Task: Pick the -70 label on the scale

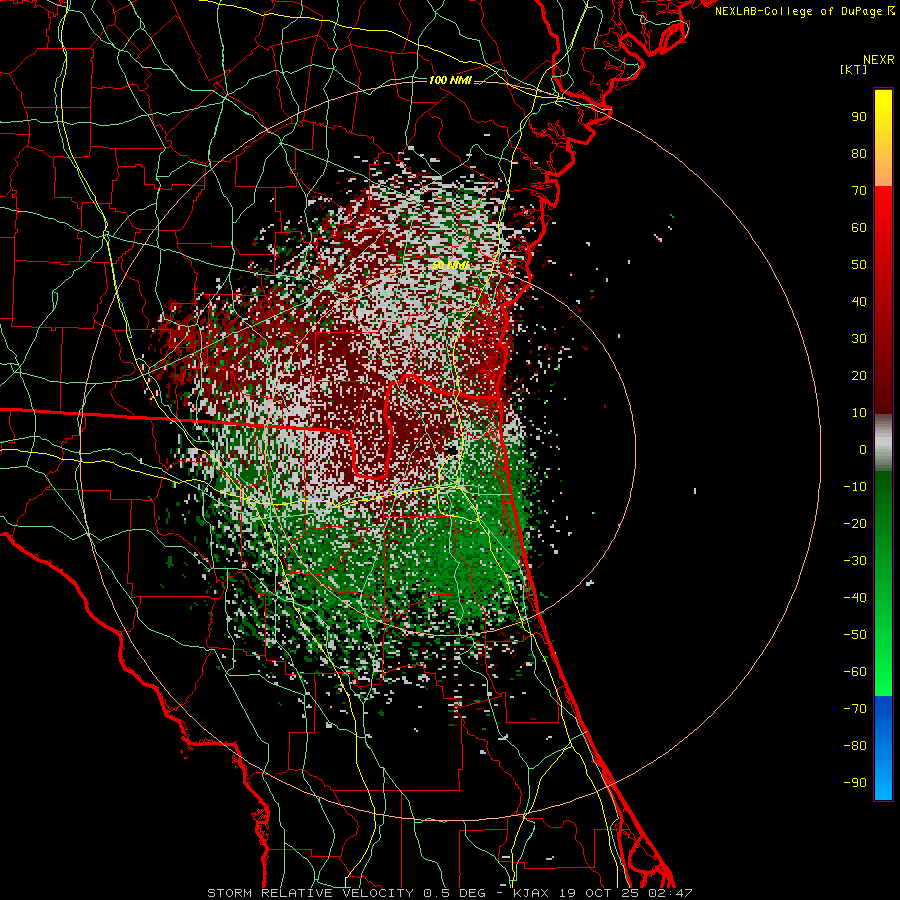Action: (855, 709)
